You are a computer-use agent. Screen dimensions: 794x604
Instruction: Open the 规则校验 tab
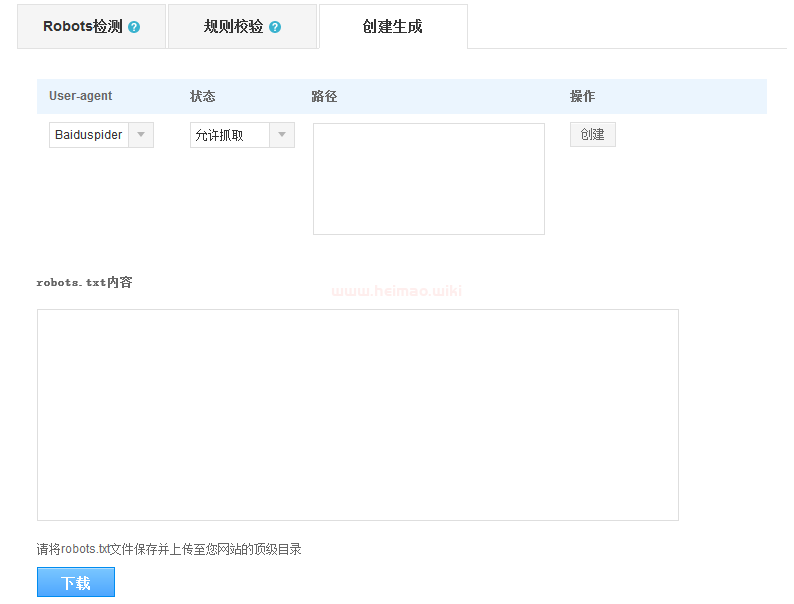pos(233,27)
